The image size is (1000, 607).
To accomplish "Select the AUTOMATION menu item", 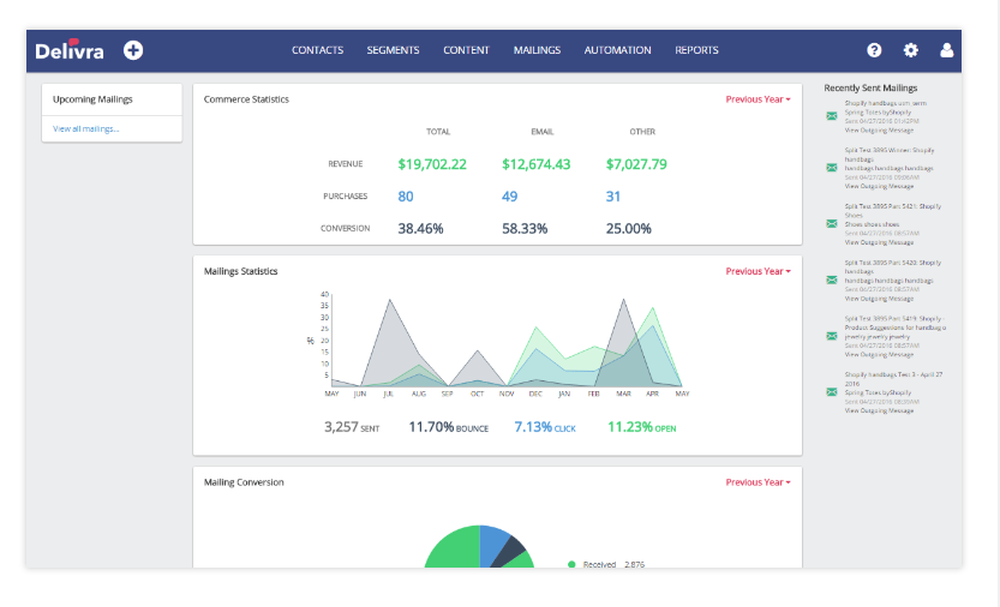I will tap(617, 49).
